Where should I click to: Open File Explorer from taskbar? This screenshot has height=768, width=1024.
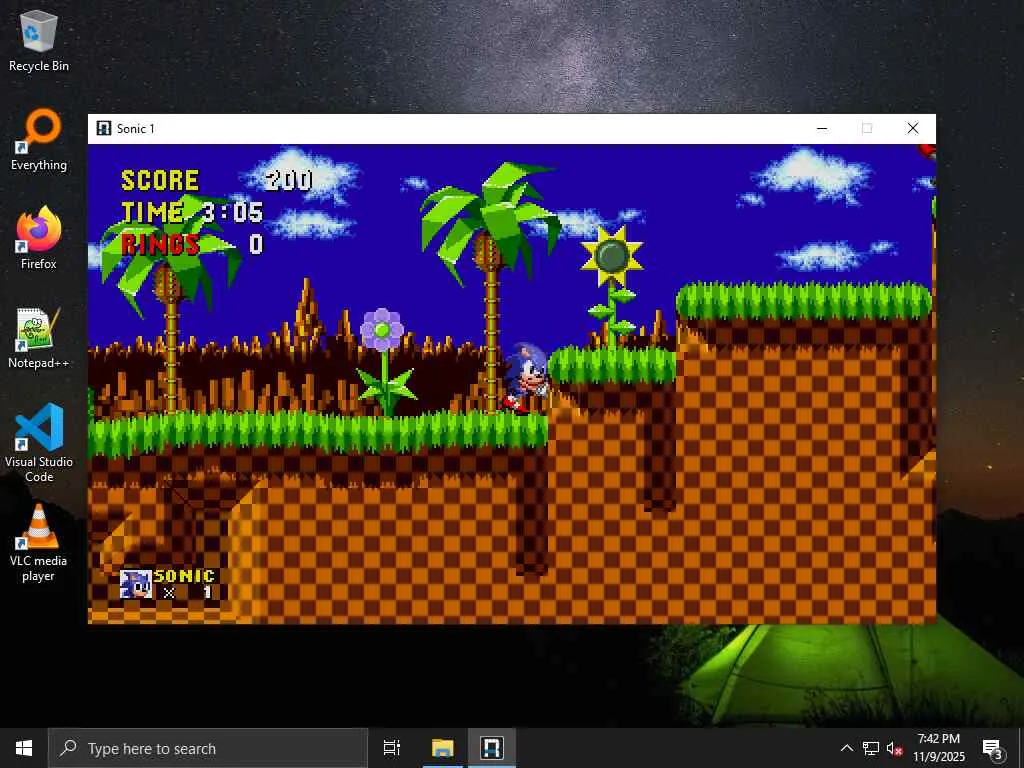[442, 748]
